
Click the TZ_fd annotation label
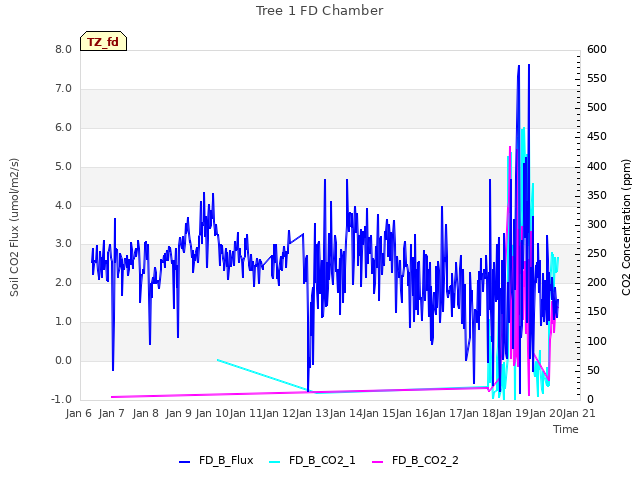pos(103,41)
